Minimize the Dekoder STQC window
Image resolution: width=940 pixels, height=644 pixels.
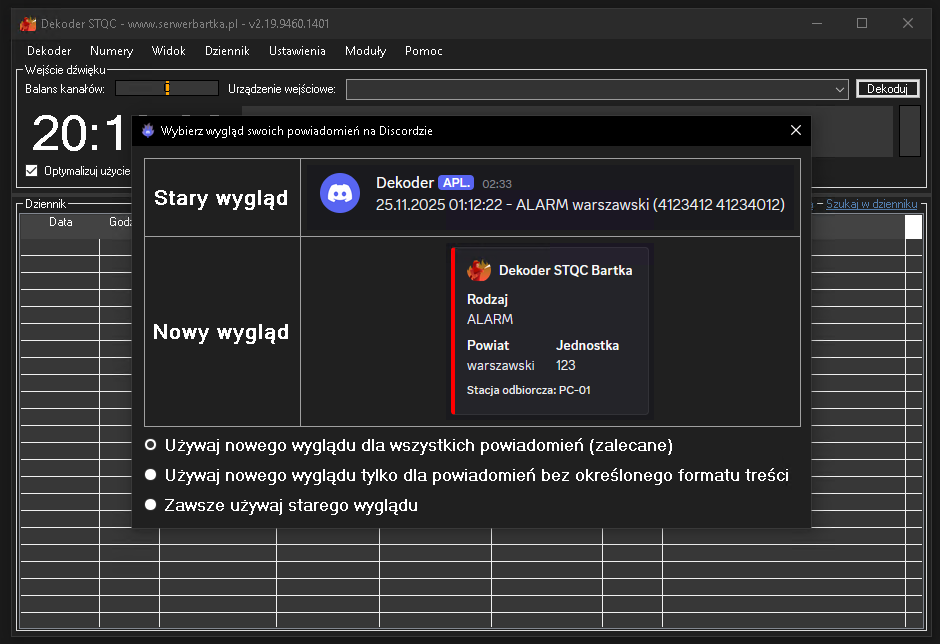pos(816,23)
